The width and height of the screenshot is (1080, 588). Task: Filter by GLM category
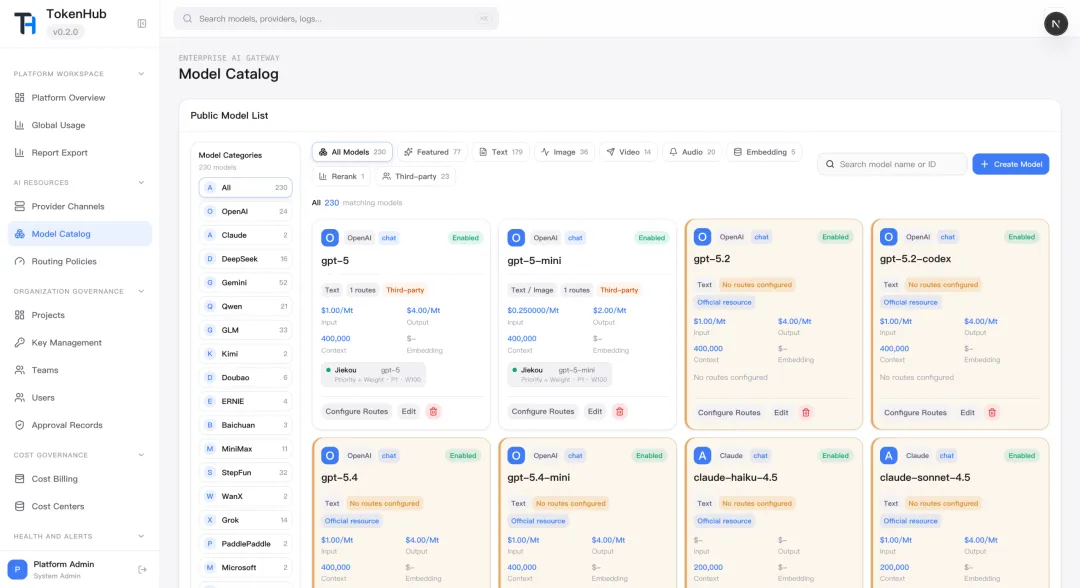[245, 330]
